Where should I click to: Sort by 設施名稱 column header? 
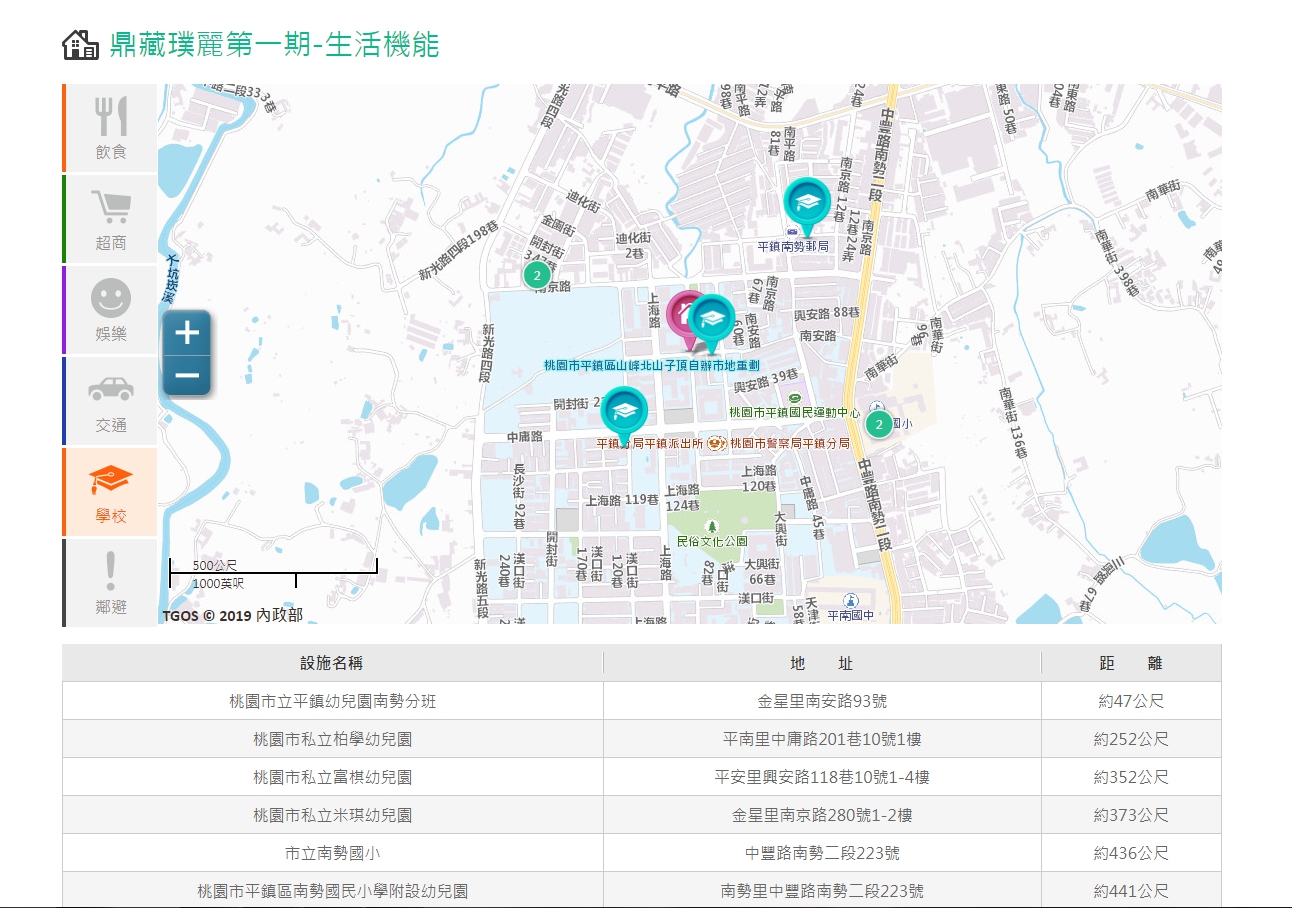tap(333, 663)
